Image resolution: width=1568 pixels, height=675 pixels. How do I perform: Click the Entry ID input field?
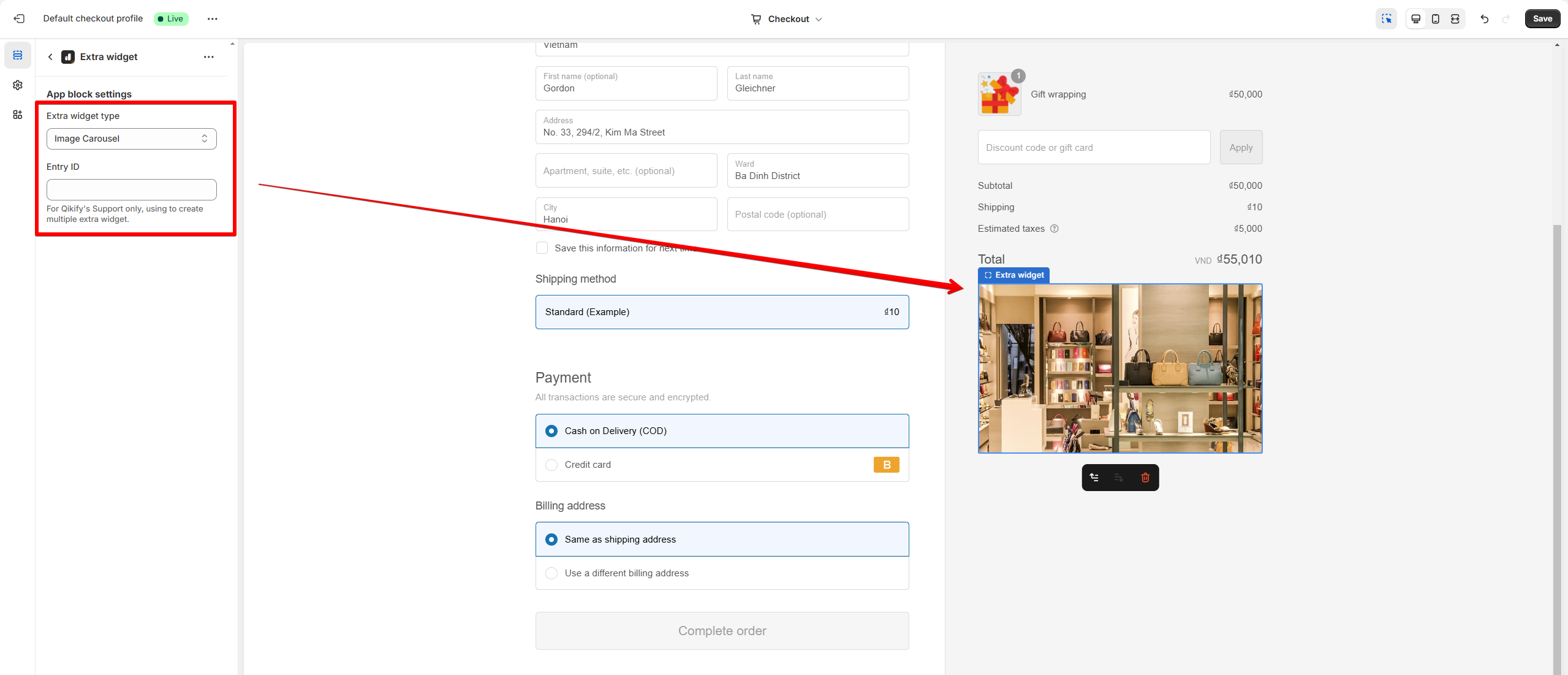131,189
